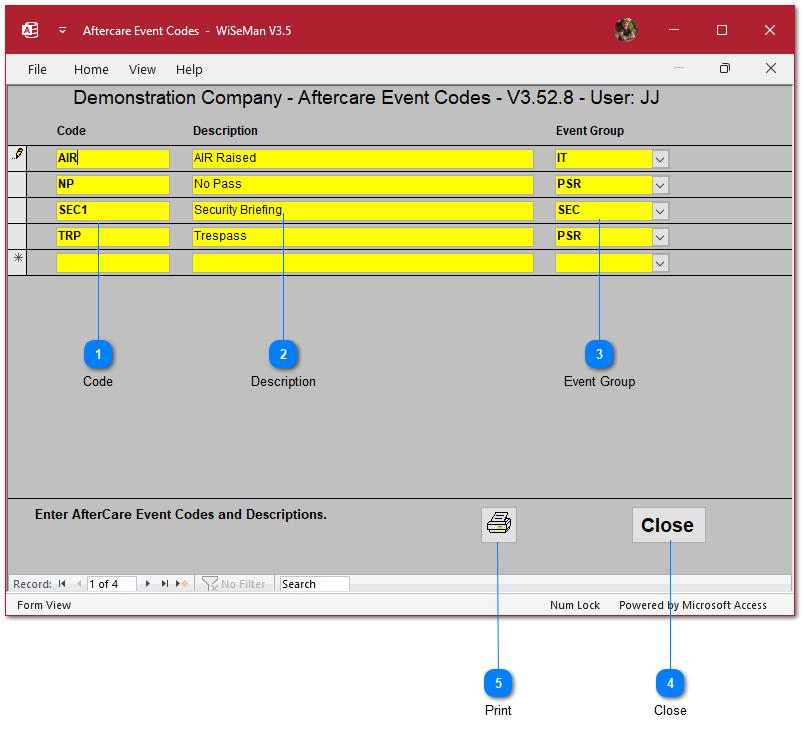
Task: Expand Event Group dropdown for SEC1 row
Action: tap(660, 211)
